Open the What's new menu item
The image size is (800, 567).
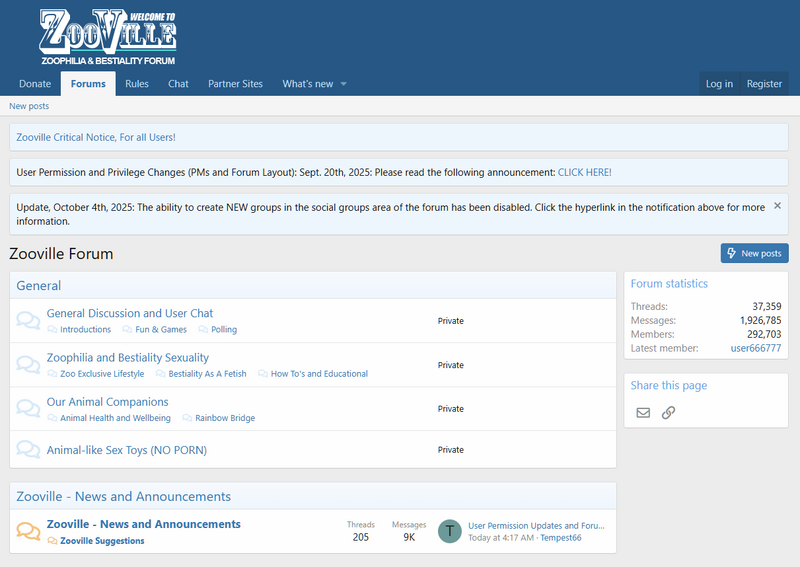tap(308, 84)
